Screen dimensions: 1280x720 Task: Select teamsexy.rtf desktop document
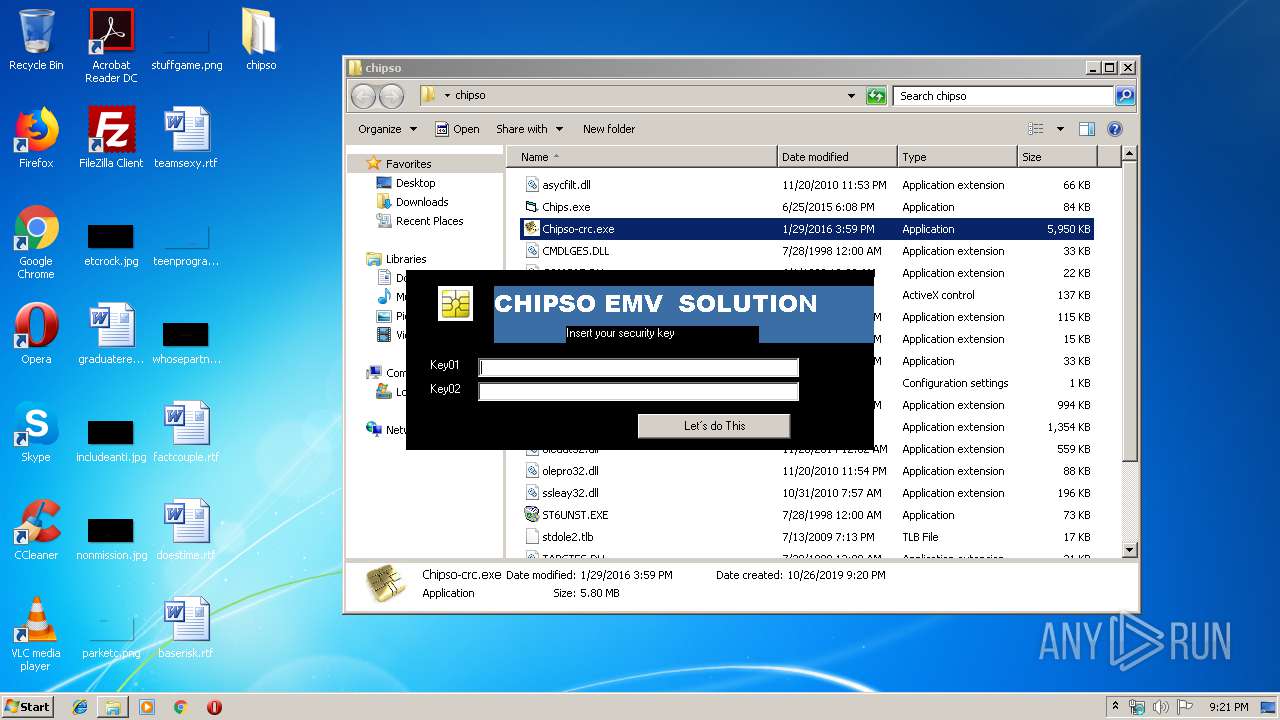tap(186, 138)
